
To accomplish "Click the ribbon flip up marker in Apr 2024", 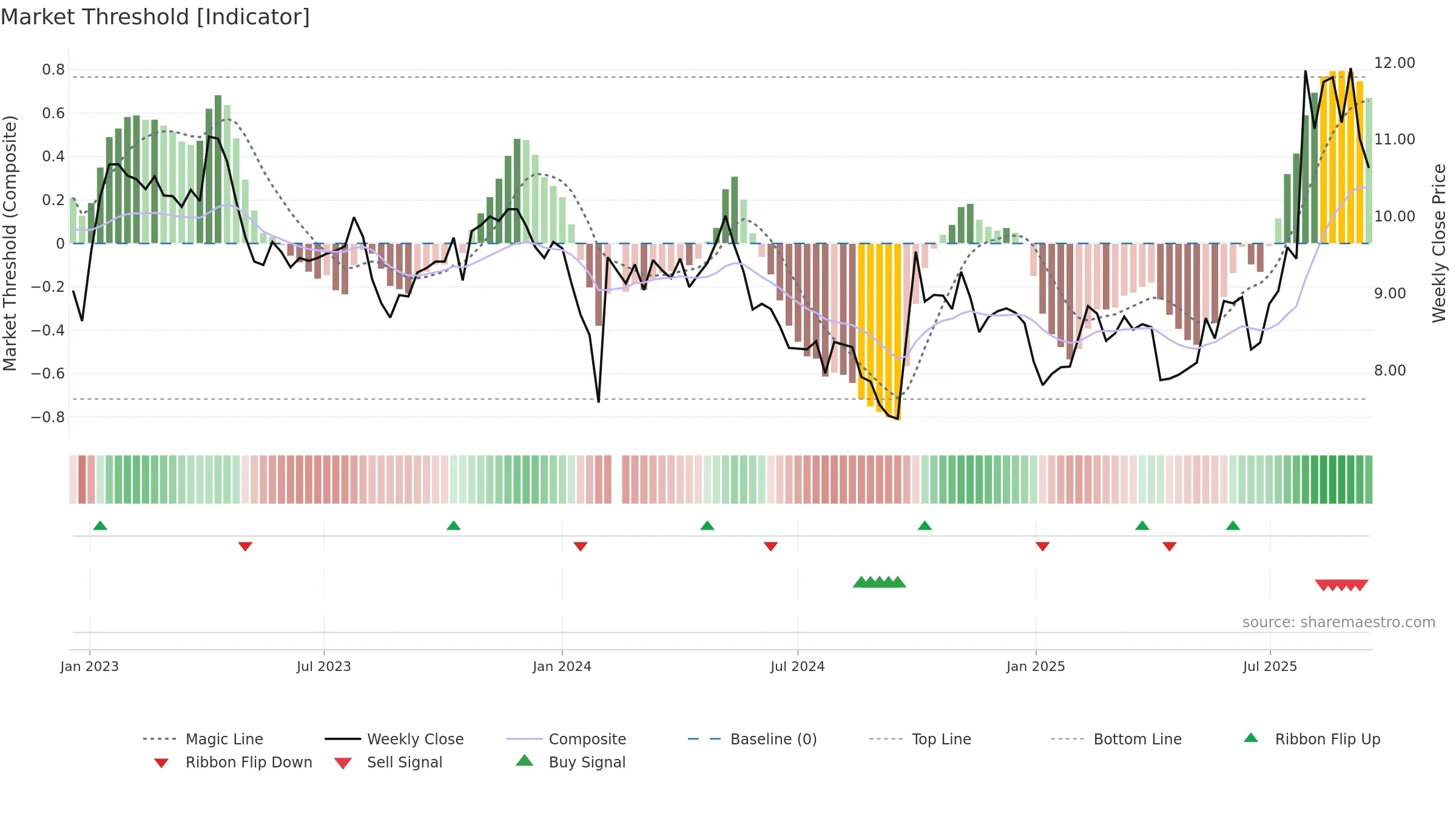I will click(x=707, y=525).
